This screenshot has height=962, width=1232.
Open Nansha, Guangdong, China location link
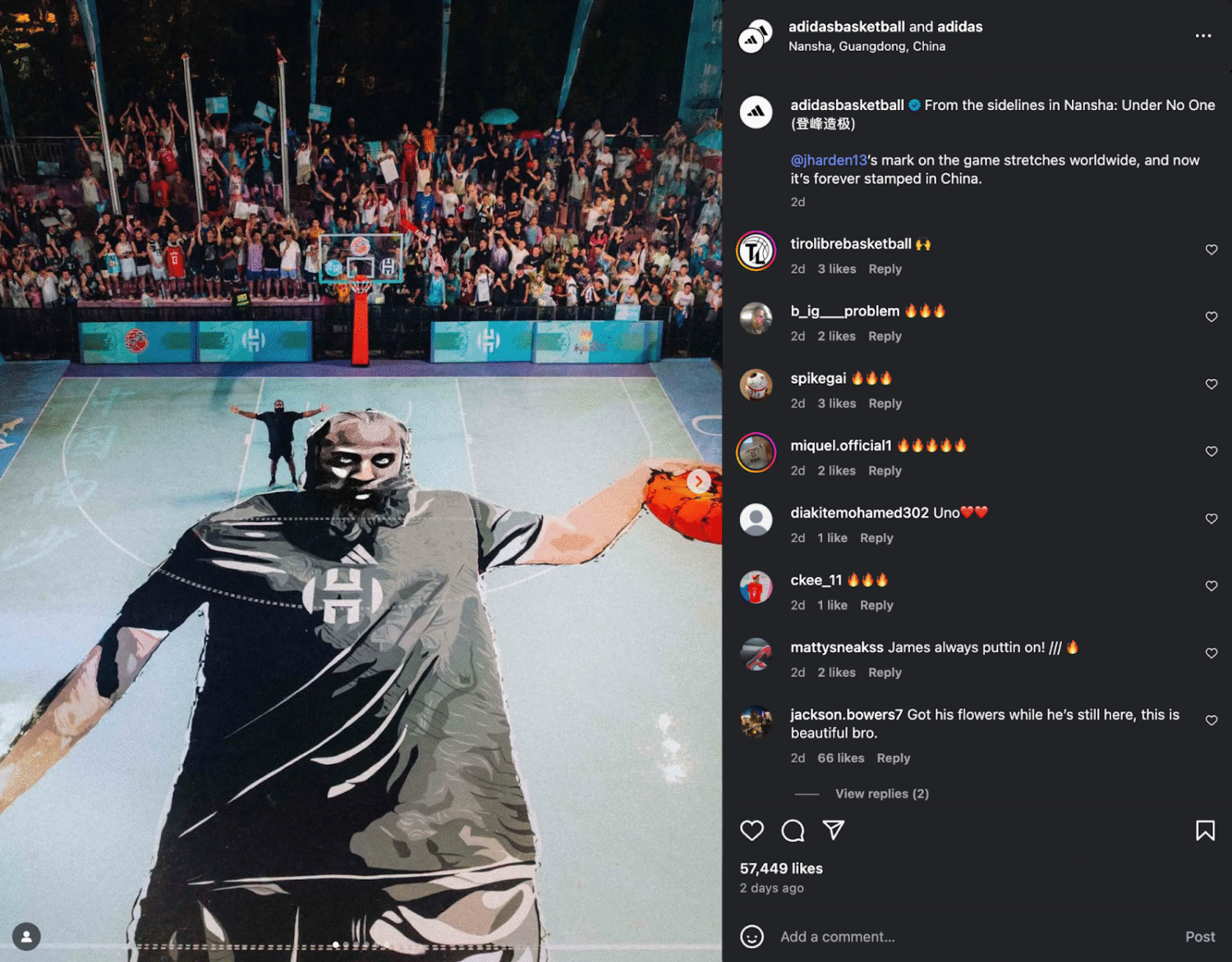867,47
